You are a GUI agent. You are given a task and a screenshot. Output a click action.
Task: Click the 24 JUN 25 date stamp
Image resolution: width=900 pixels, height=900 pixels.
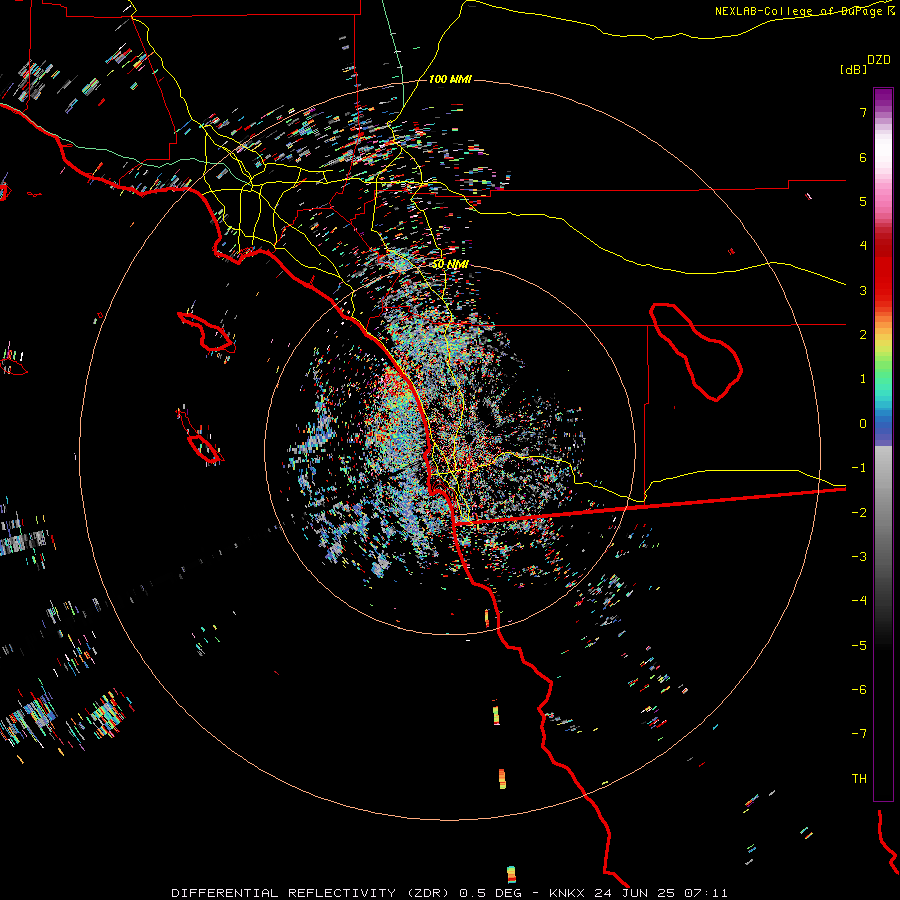click(x=630, y=893)
